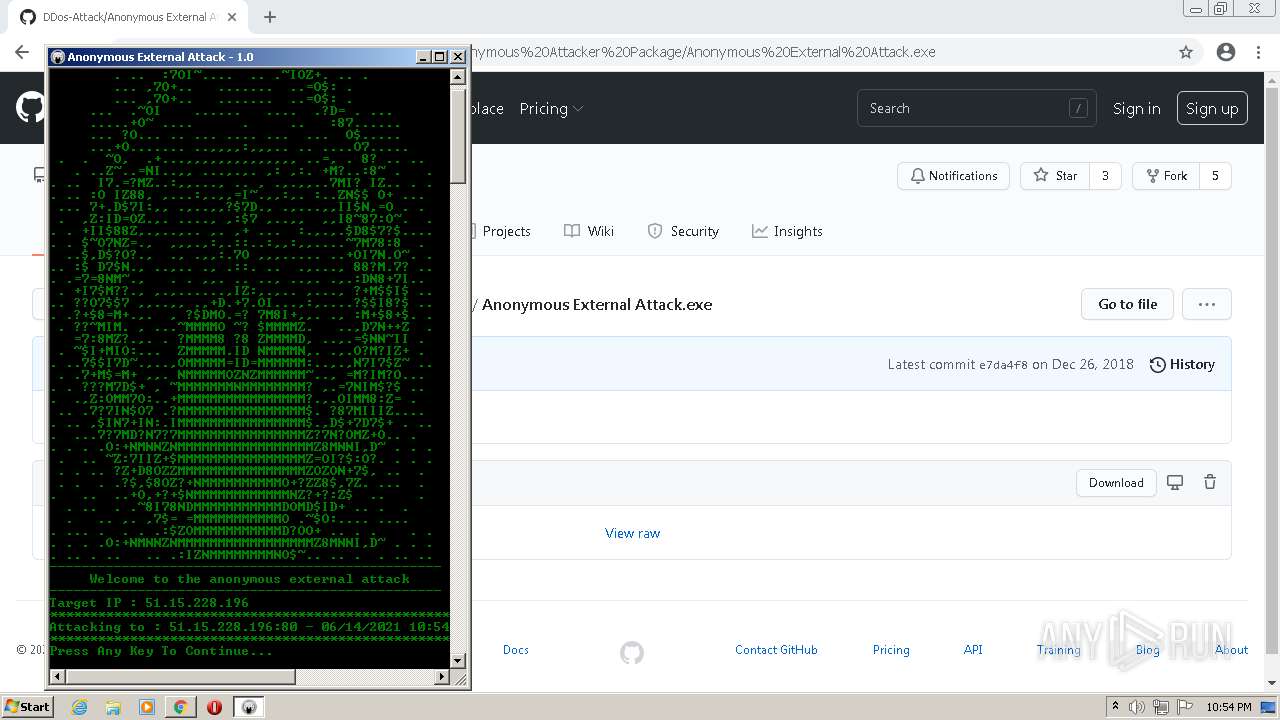
Task: Open commit e7da4f8 link
Action: click(1003, 365)
